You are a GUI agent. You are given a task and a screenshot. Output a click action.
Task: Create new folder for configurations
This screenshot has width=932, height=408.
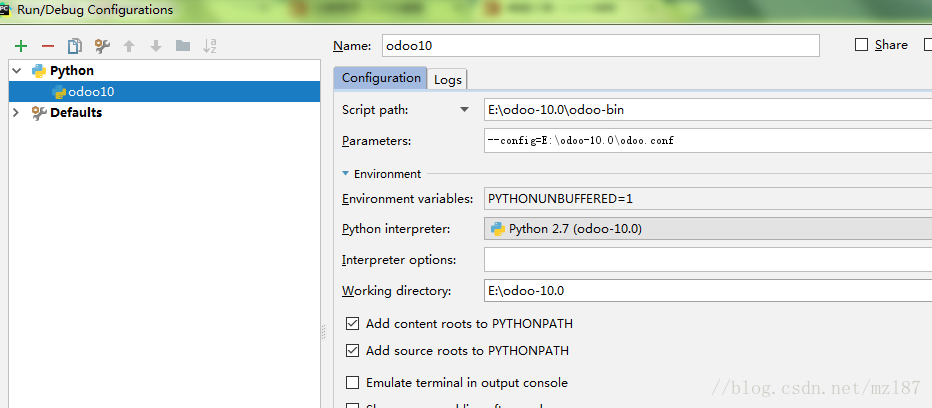182,46
